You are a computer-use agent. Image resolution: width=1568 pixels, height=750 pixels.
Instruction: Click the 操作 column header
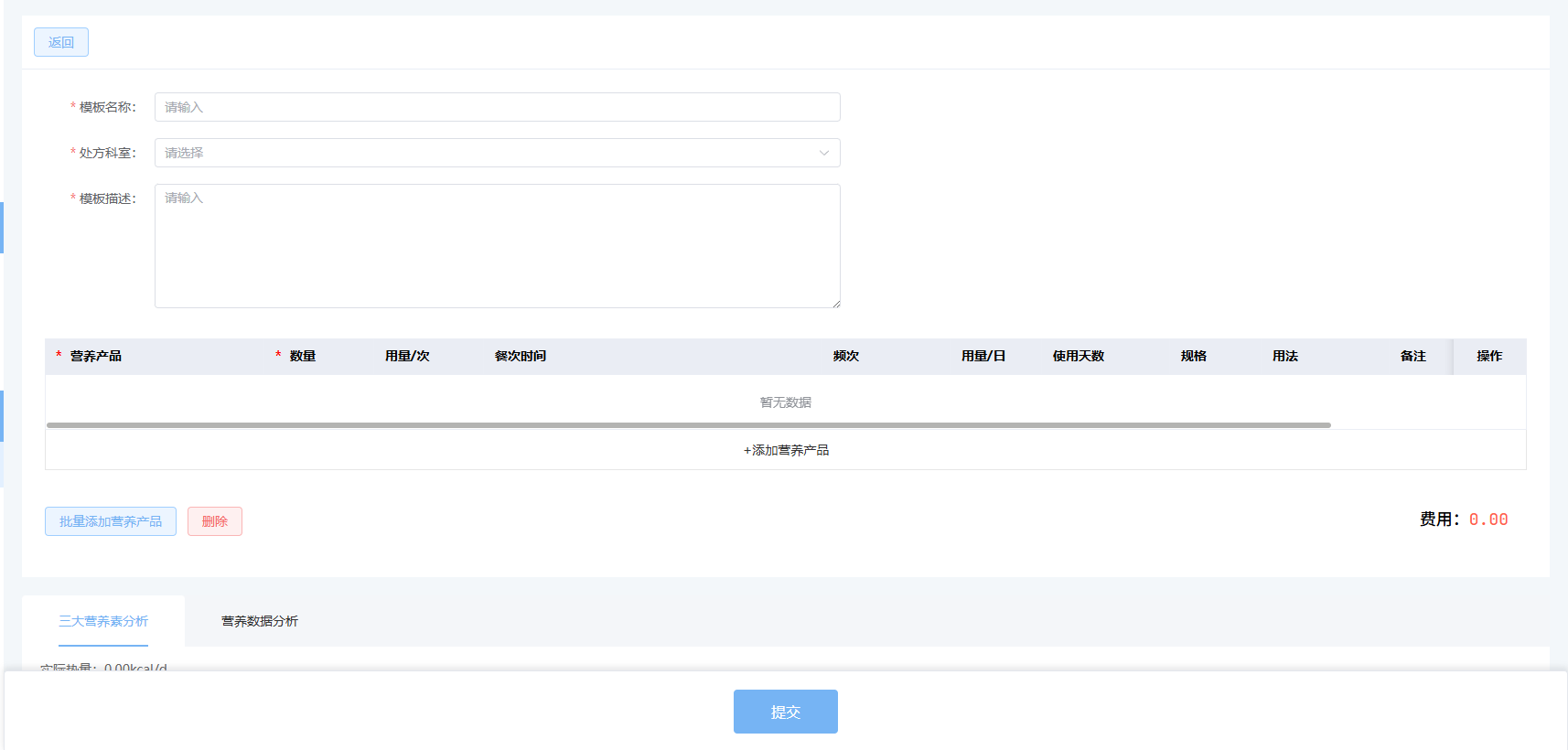[x=1489, y=356]
